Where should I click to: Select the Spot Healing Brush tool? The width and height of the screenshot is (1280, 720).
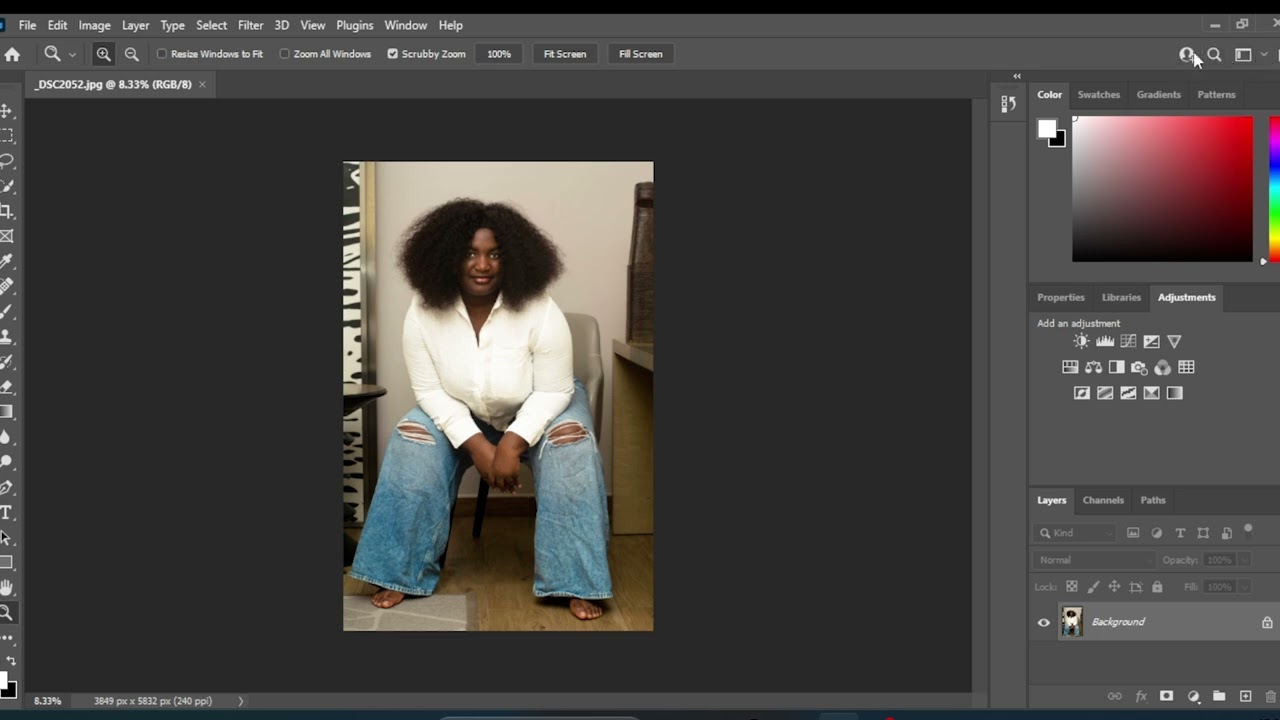coord(6,286)
